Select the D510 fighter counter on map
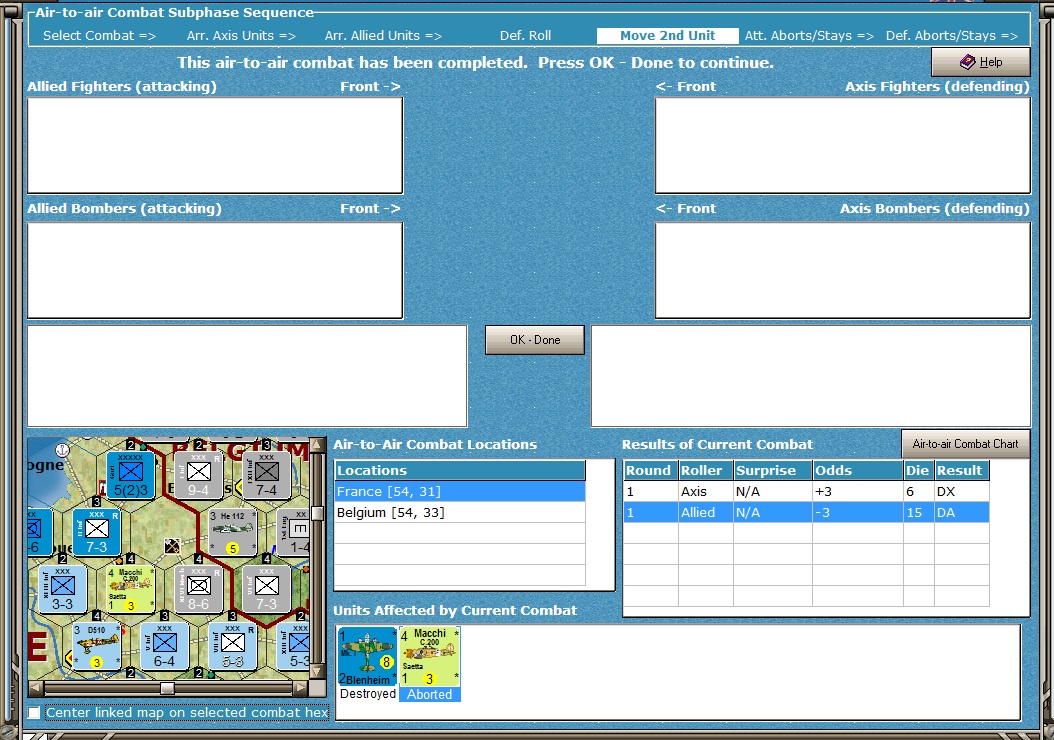 [x=97, y=647]
